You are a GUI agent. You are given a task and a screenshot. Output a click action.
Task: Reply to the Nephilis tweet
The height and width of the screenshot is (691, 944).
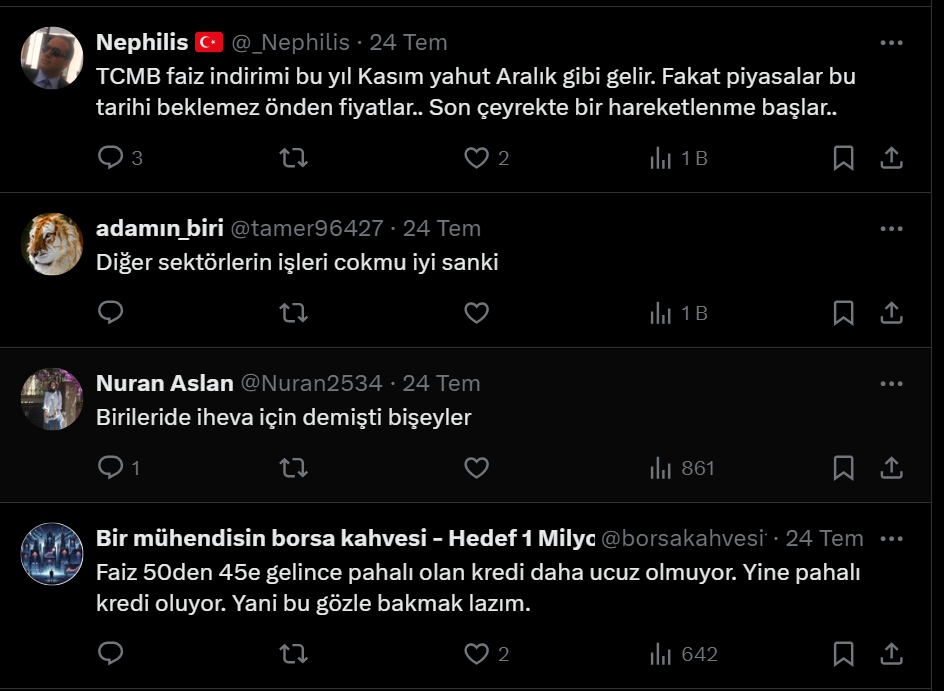[x=110, y=158]
